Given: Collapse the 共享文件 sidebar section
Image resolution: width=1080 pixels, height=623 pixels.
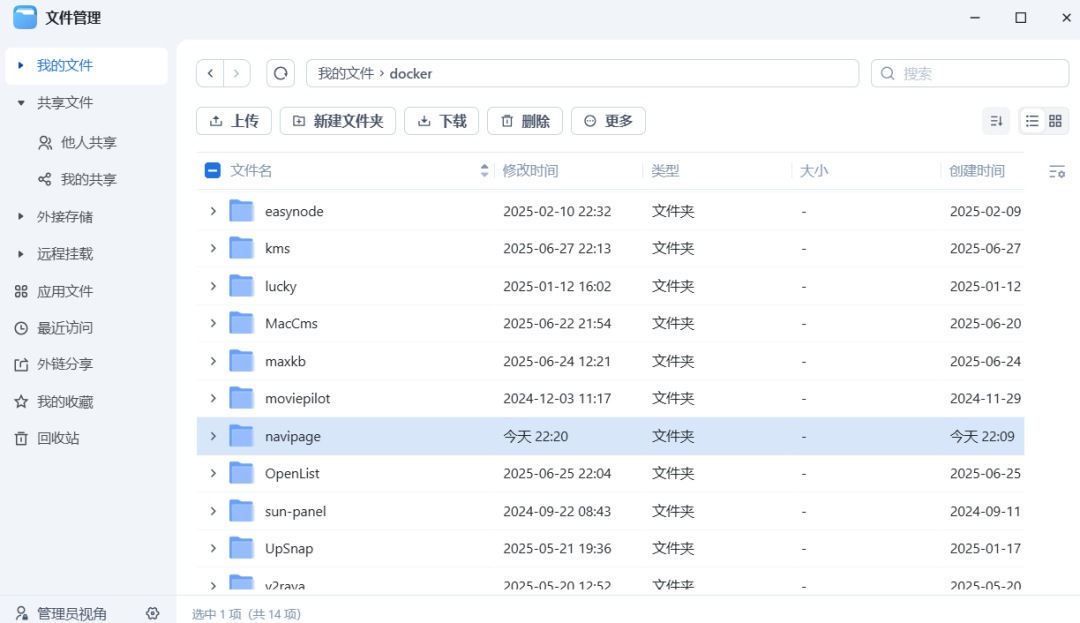Looking at the screenshot, I should (21, 103).
